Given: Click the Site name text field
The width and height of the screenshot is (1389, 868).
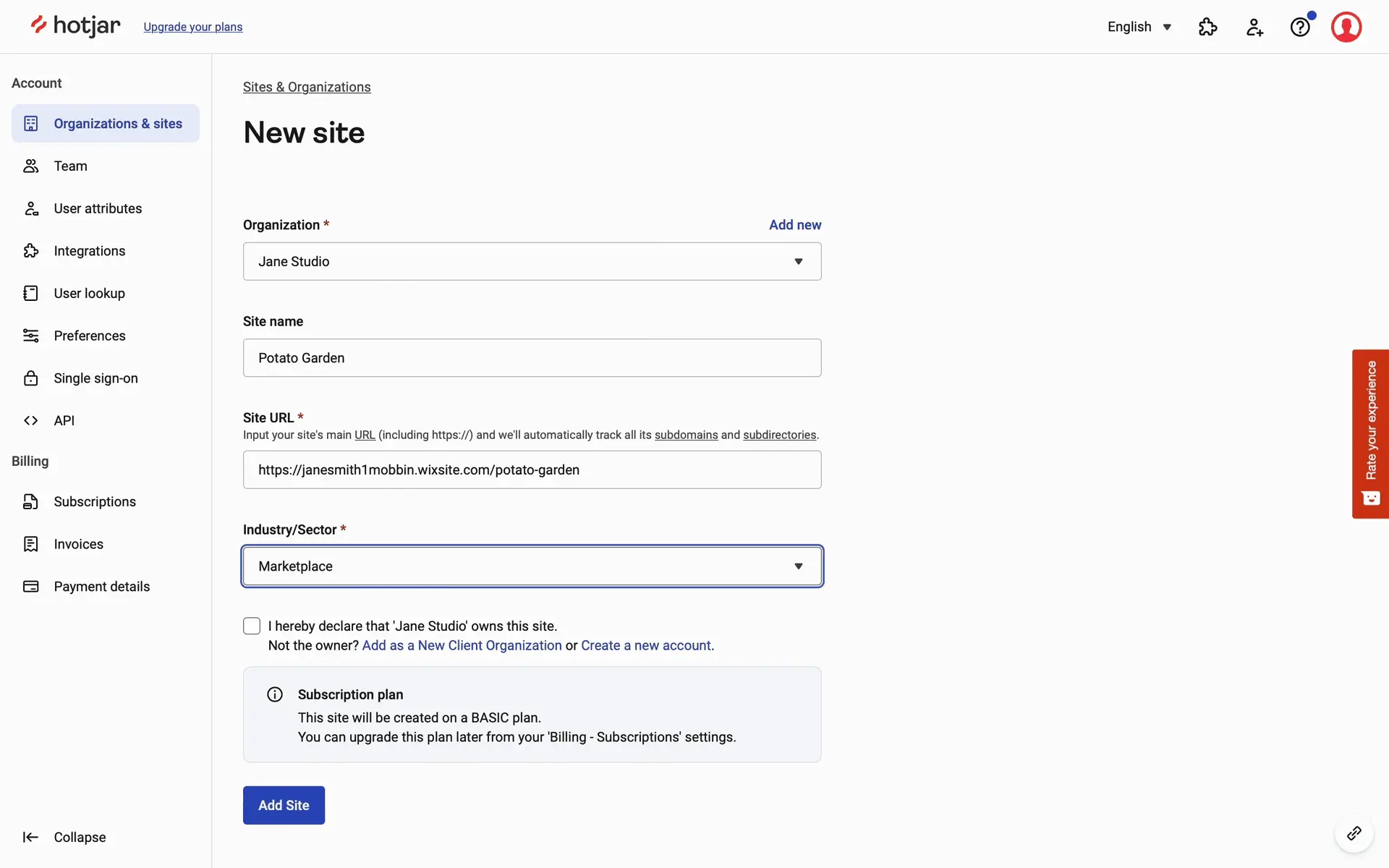Looking at the screenshot, I should click(x=532, y=358).
